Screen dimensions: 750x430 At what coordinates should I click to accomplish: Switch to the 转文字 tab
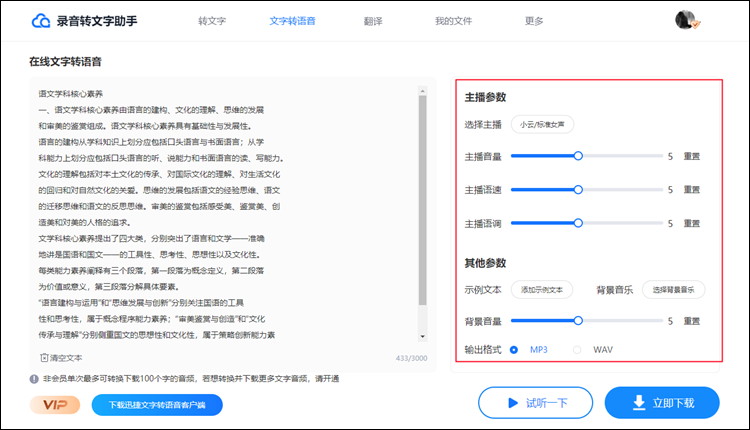pos(212,21)
